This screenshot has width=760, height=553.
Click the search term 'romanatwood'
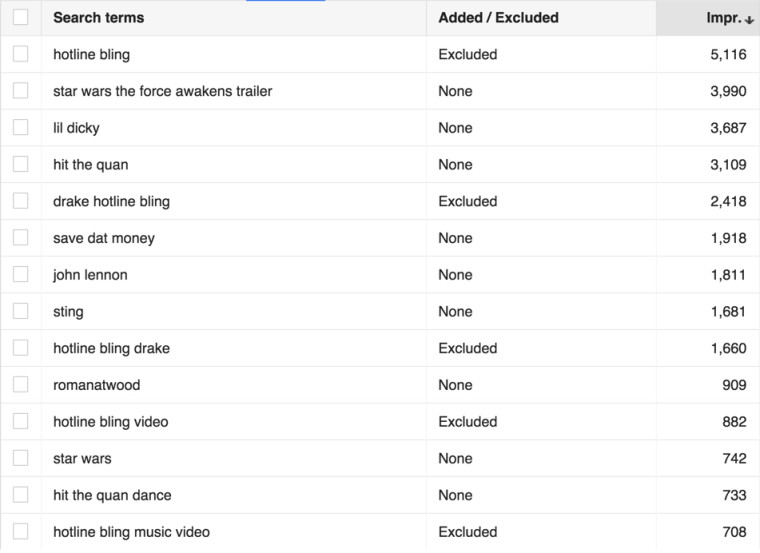(x=96, y=385)
